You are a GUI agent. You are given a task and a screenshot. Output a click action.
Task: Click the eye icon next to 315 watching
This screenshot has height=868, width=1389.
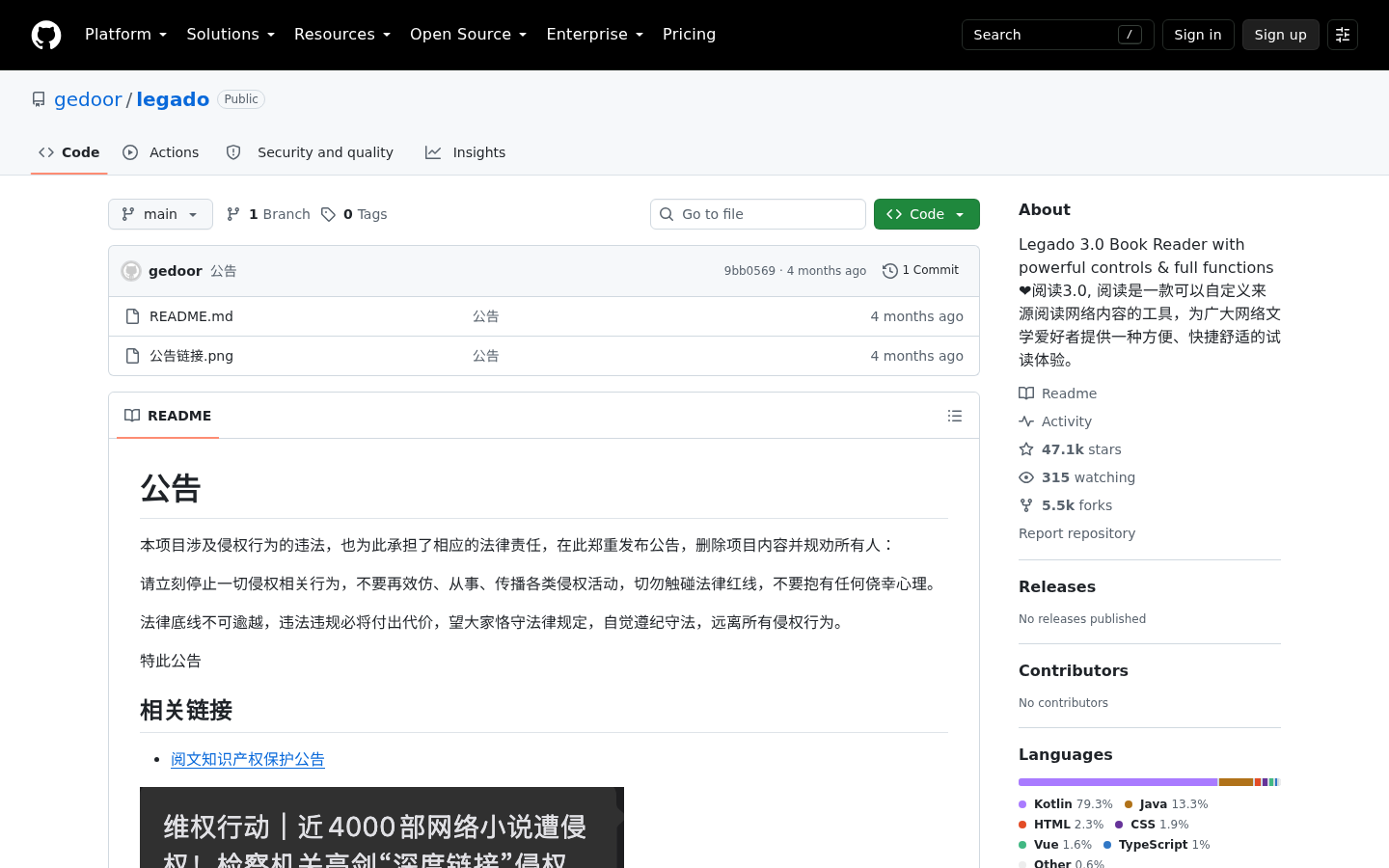(x=1026, y=477)
